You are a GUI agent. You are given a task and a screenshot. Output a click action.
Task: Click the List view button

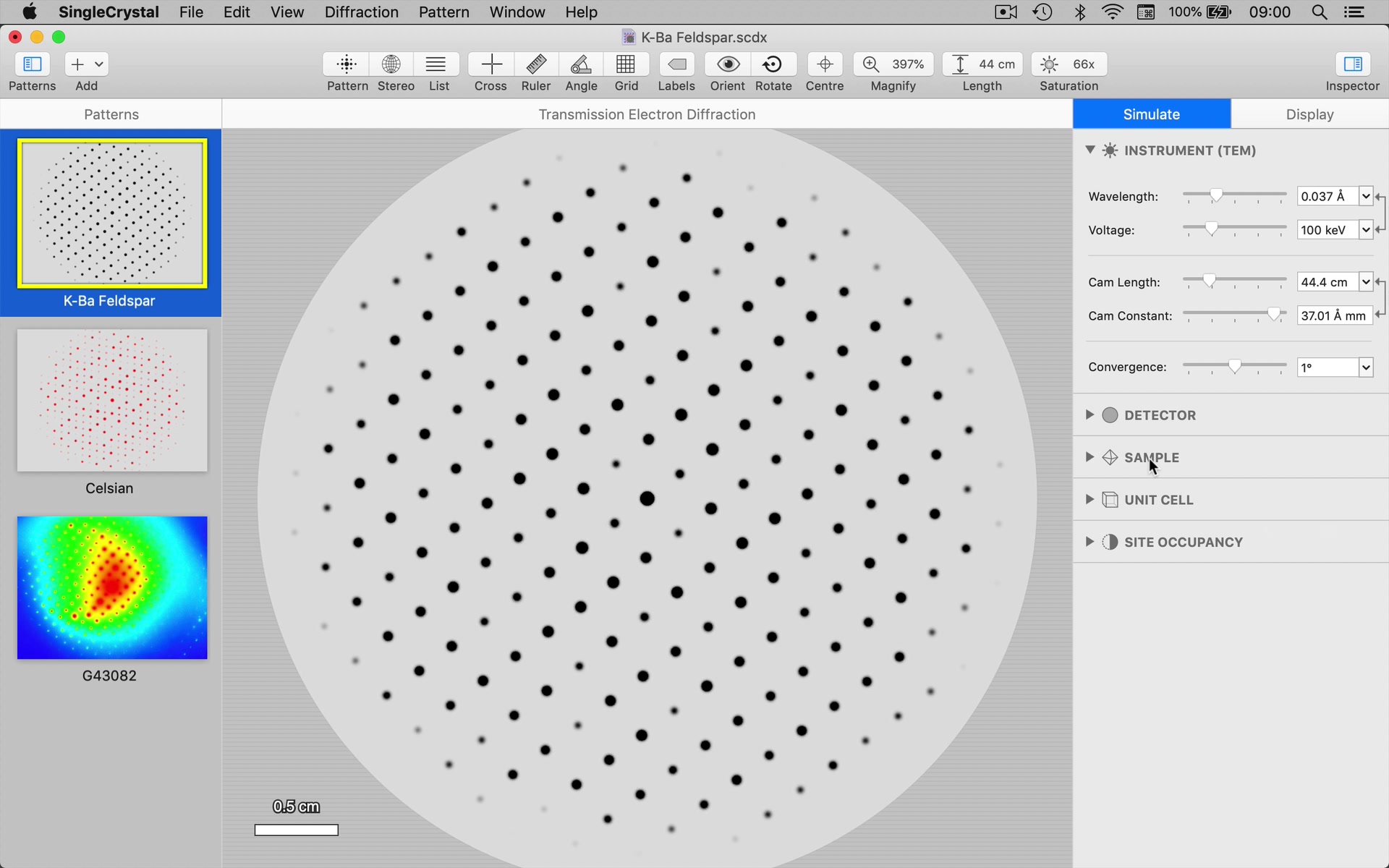point(438,70)
